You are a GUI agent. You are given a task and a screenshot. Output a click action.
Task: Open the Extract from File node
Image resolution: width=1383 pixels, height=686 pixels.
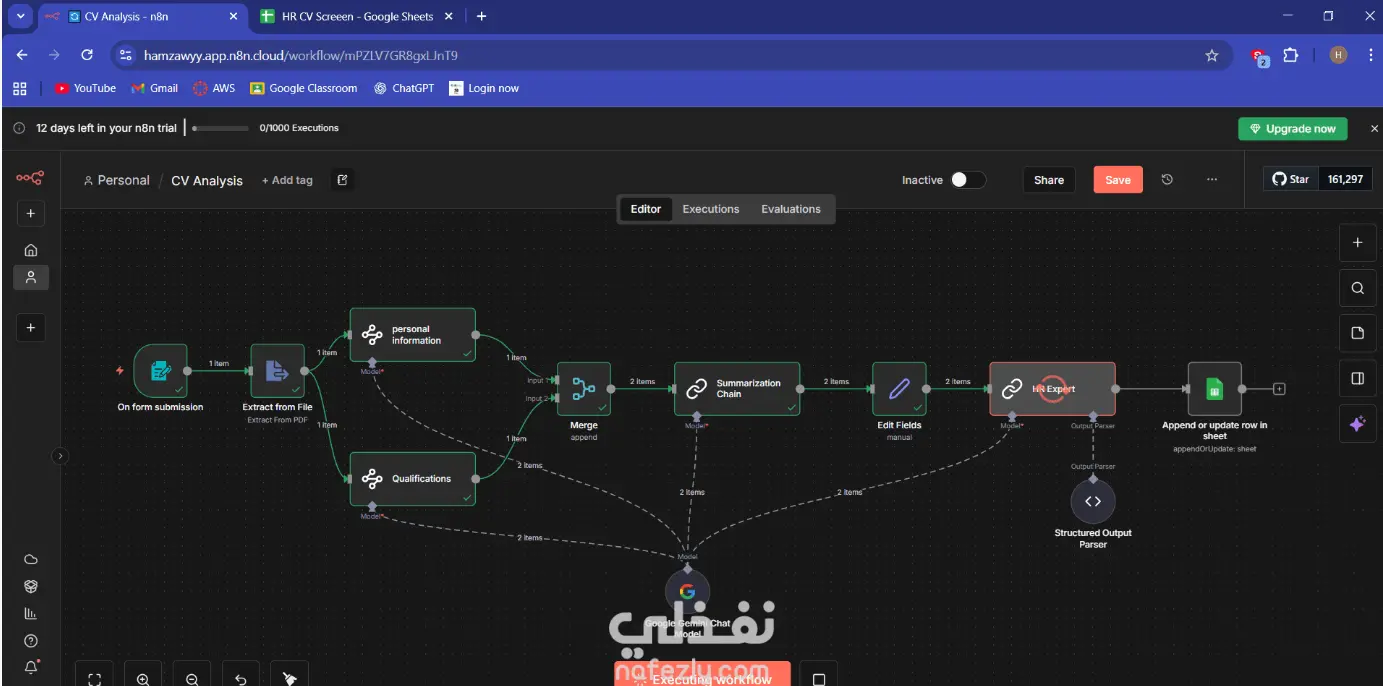[277, 371]
